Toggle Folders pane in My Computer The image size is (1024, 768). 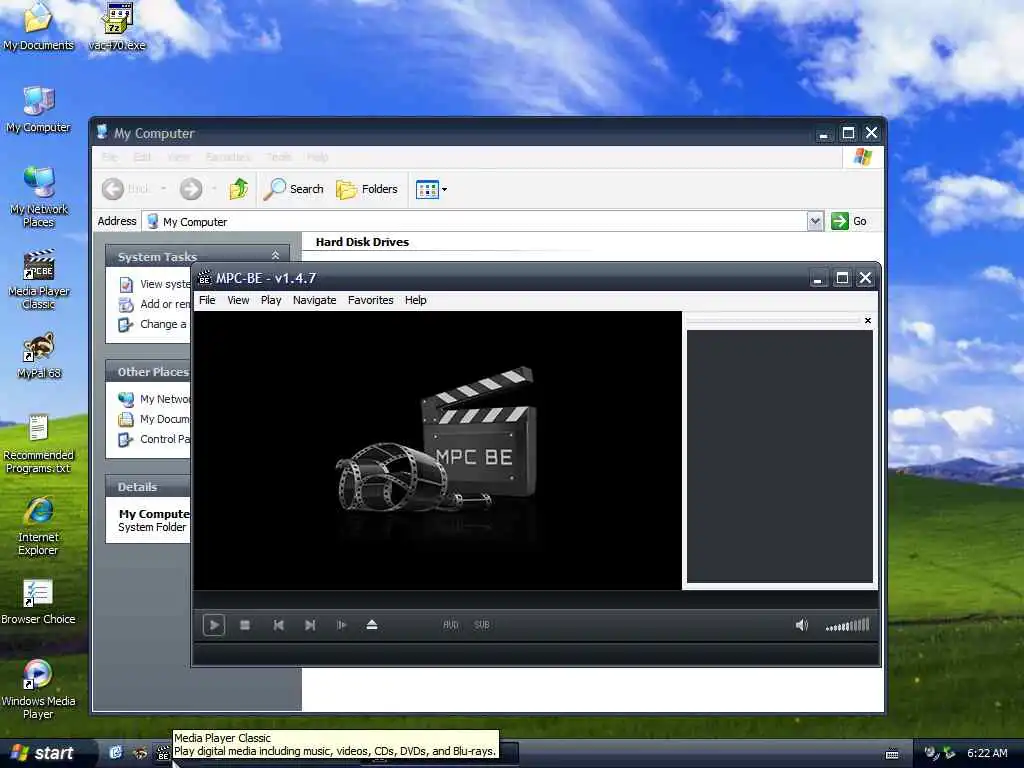click(x=366, y=189)
